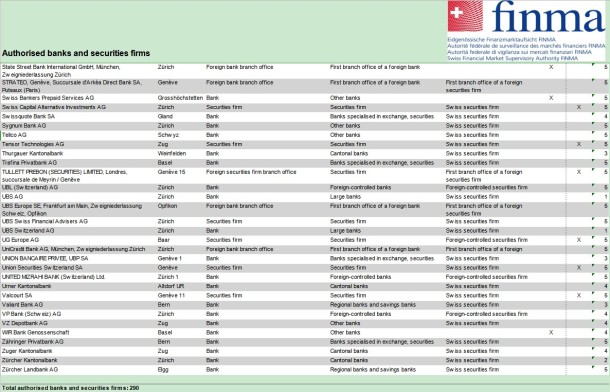Click the finma logo
This screenshot has width=610, height=392.
point(526,31)
